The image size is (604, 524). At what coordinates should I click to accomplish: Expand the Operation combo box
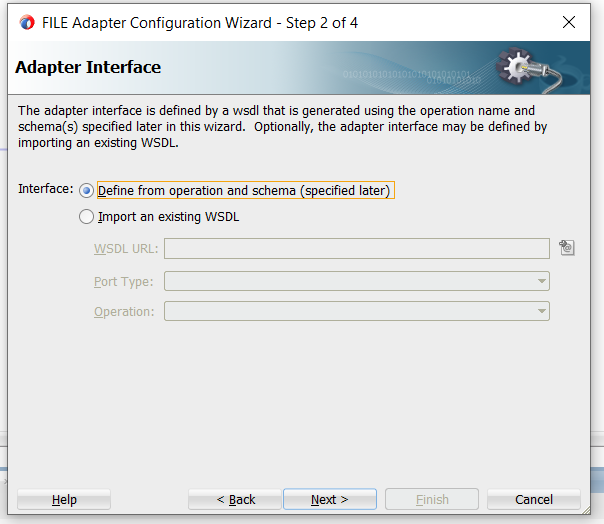tap(542, 312)
